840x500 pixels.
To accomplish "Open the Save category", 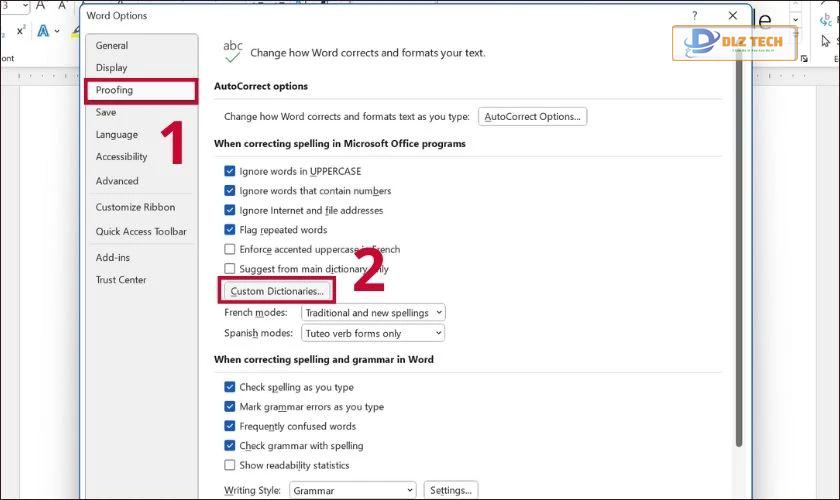I will [106, 112].
